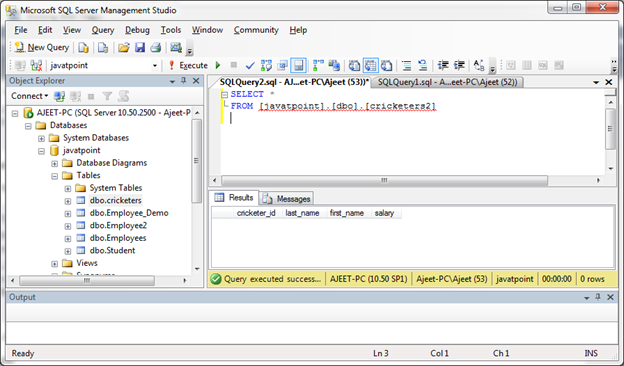Display the Estimated Execution Plan
Screen dimensions: 624x366
point(266,65)
